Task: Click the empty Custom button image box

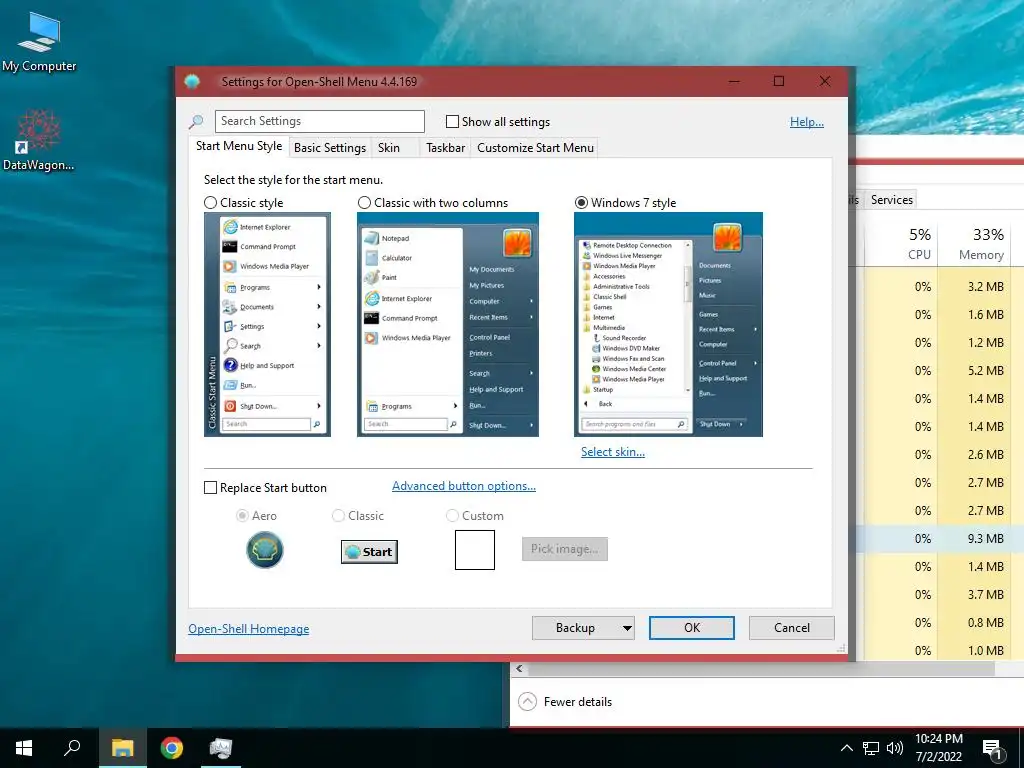Action: tap(475, 550)
